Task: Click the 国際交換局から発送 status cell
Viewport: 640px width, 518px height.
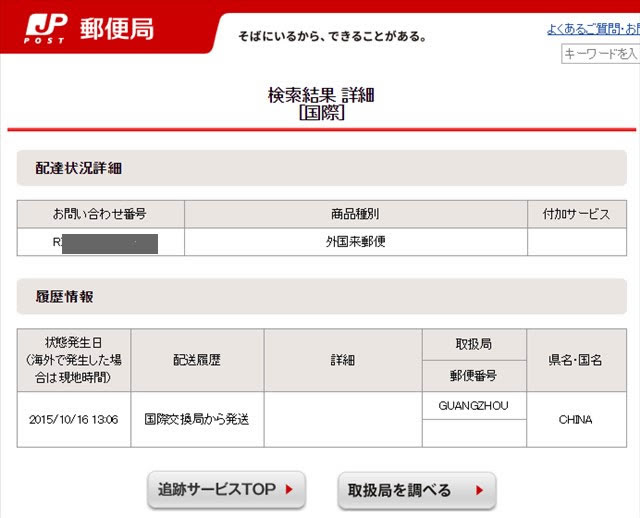Action: pos(197,420)
